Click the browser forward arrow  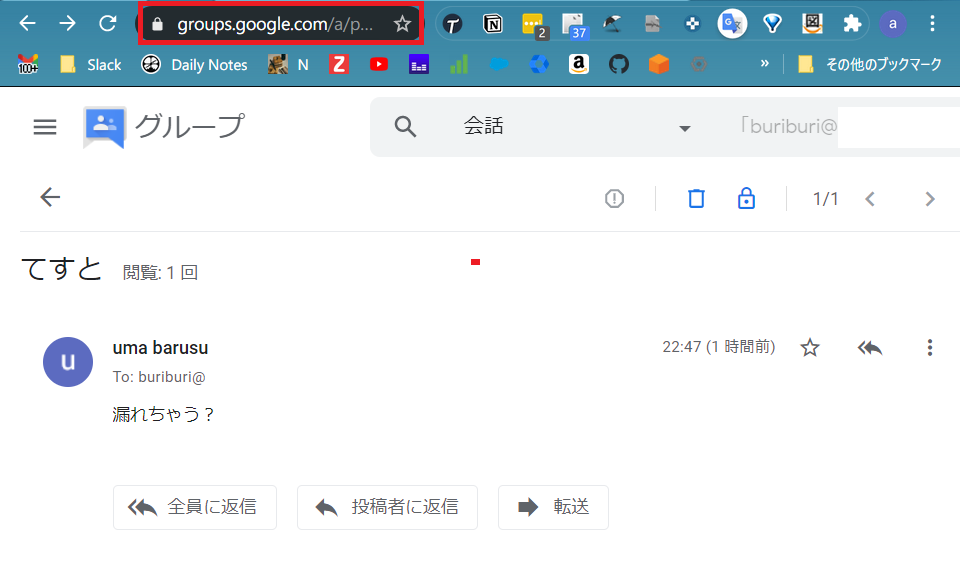67,24
